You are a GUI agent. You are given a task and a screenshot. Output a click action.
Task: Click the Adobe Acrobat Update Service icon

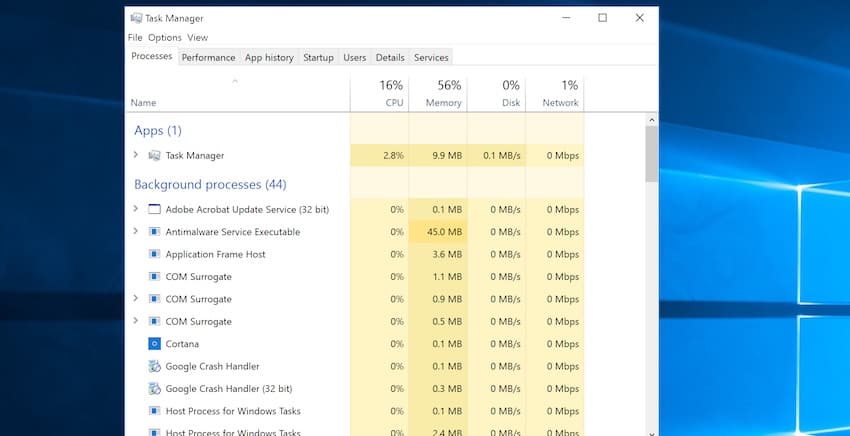[154, 209]
